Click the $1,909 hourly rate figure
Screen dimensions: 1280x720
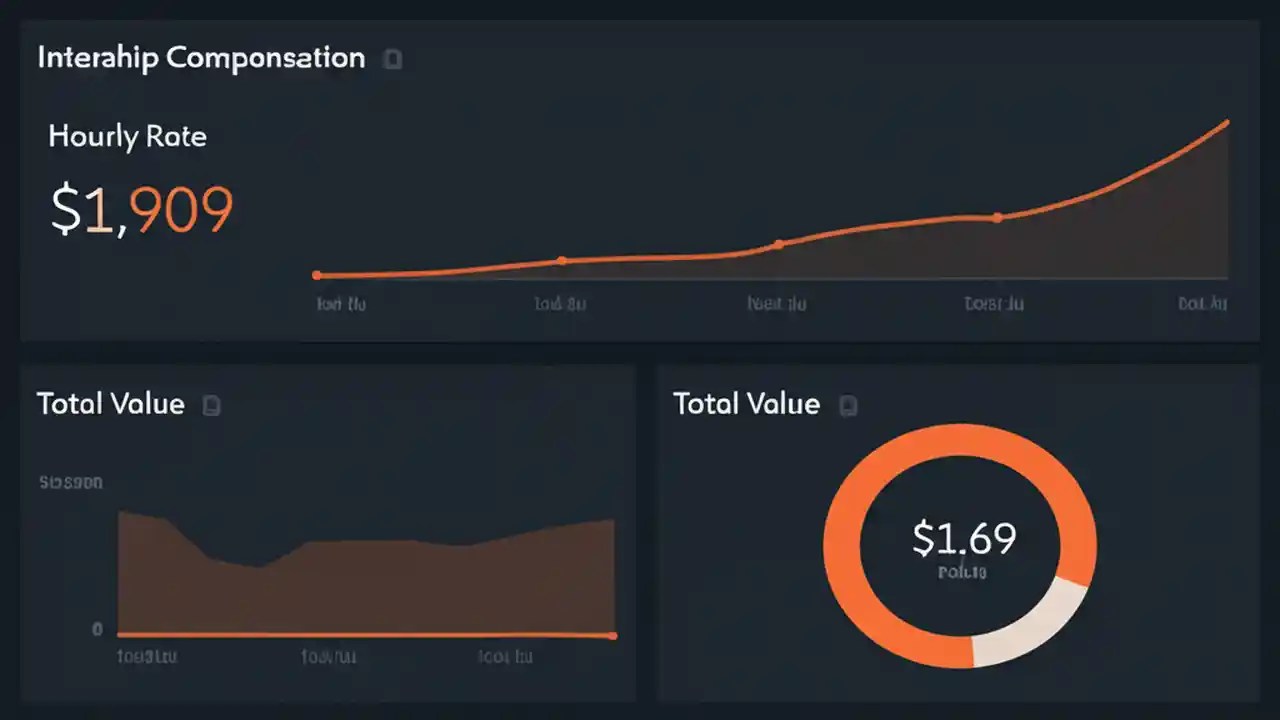(141, 207)
